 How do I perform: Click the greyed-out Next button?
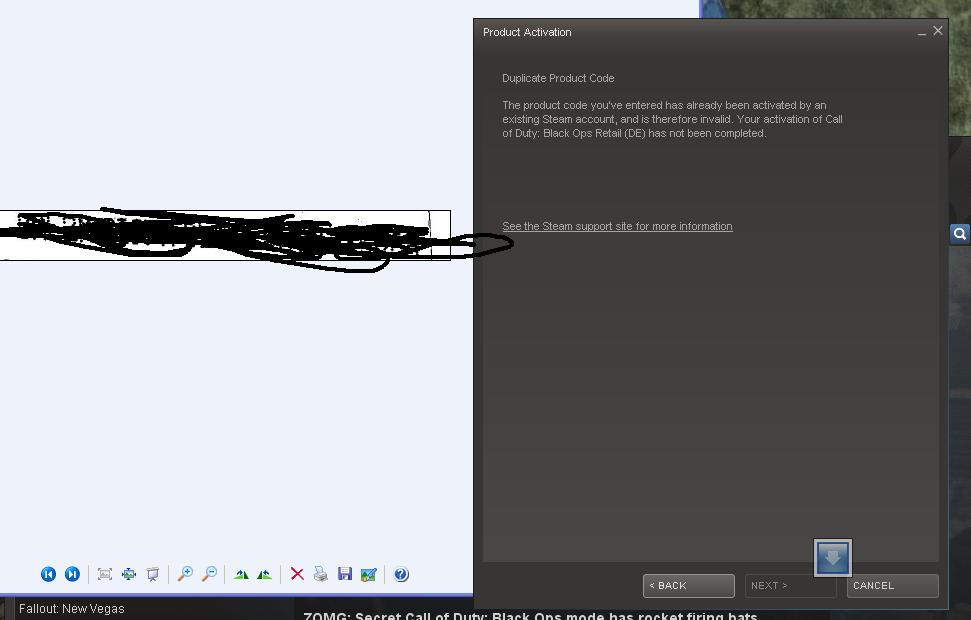[790, 585]
